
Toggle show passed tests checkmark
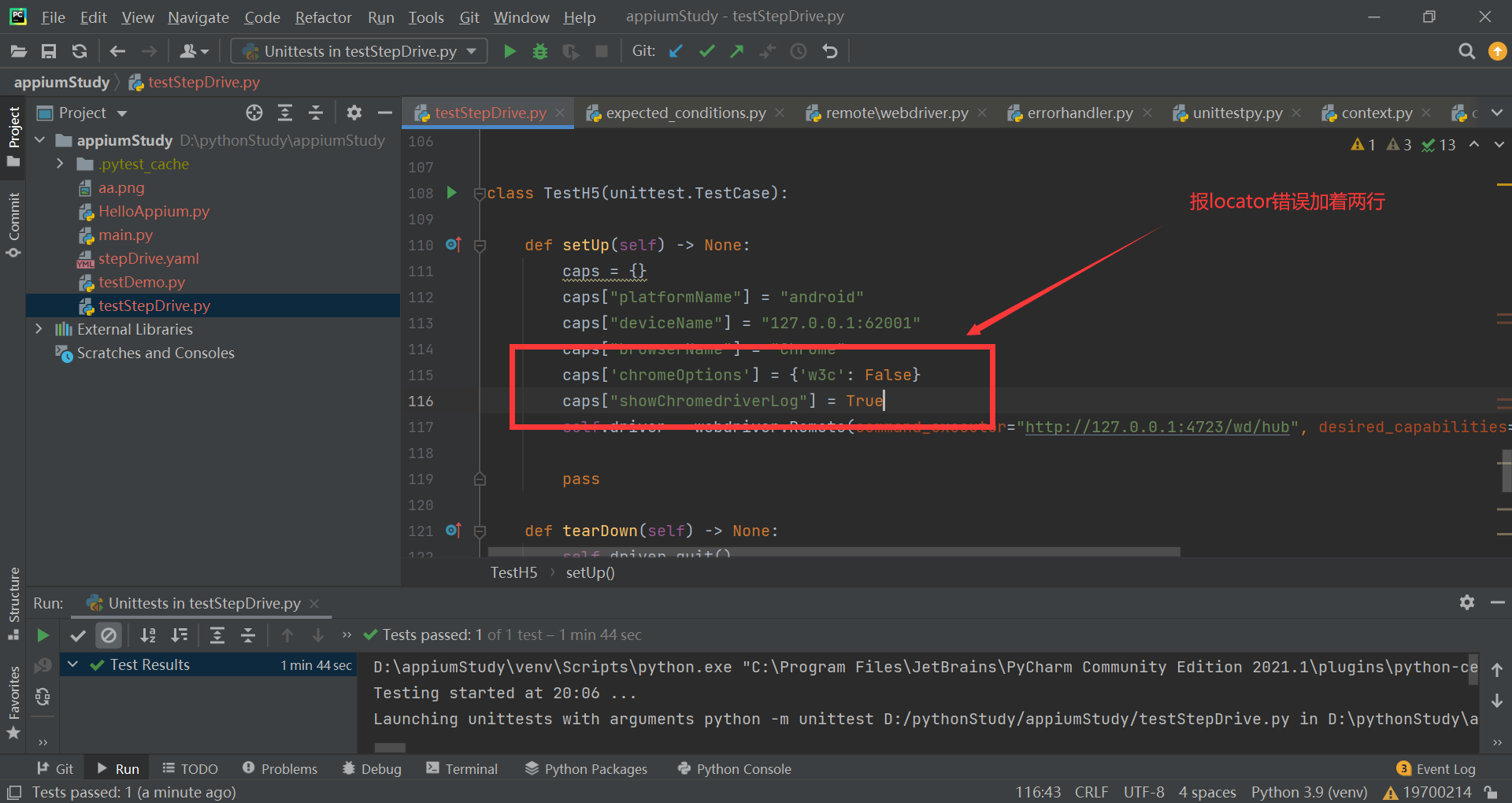(77, 635)
